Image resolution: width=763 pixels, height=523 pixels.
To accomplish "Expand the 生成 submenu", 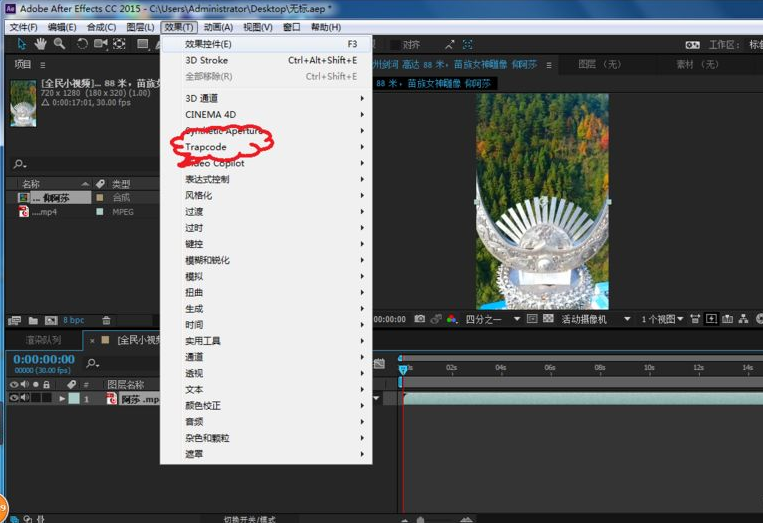I will click(266, 308).
